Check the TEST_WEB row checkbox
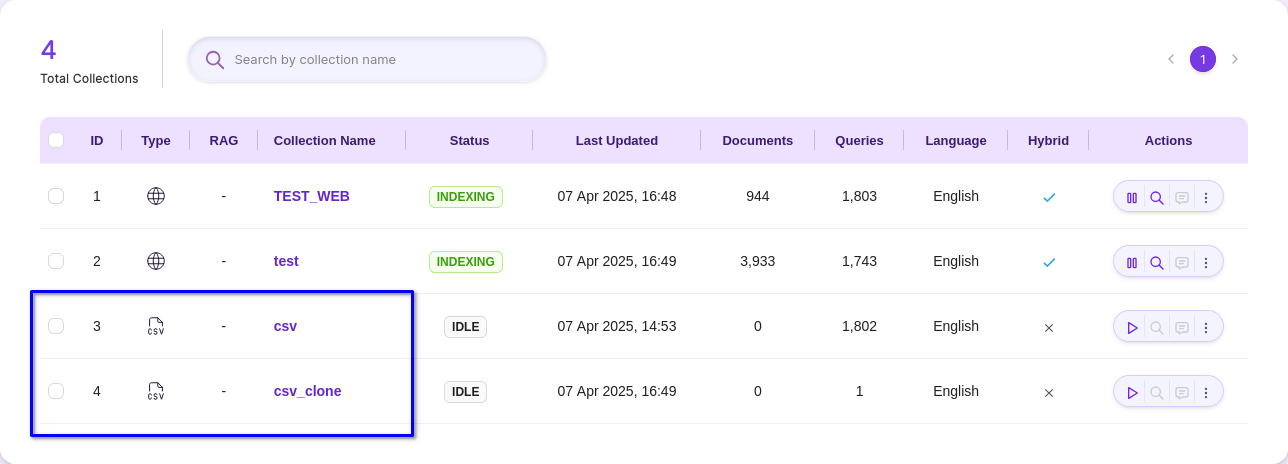This screenshot has height=464, width=1288. tap(56, 196)
